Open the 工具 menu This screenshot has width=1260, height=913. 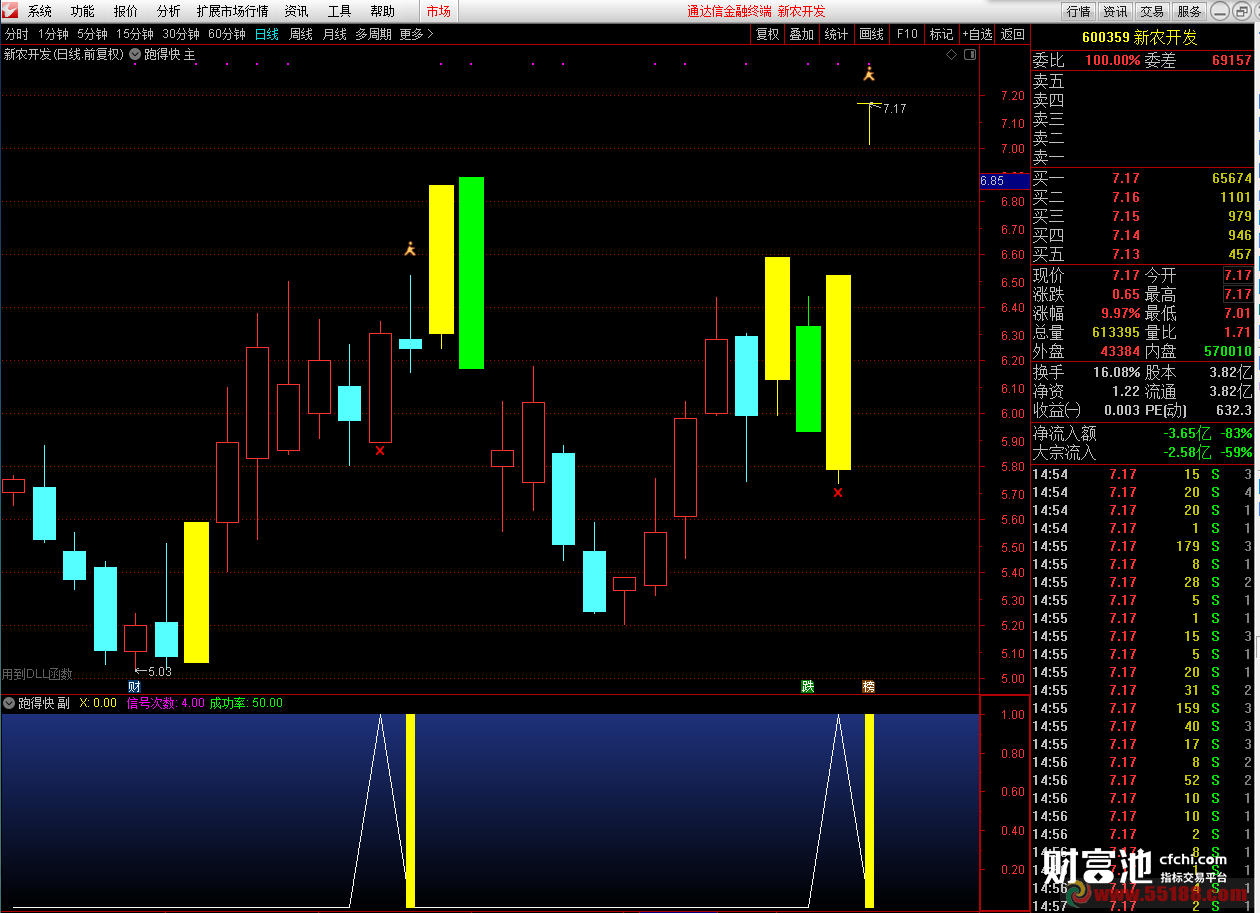339,11
